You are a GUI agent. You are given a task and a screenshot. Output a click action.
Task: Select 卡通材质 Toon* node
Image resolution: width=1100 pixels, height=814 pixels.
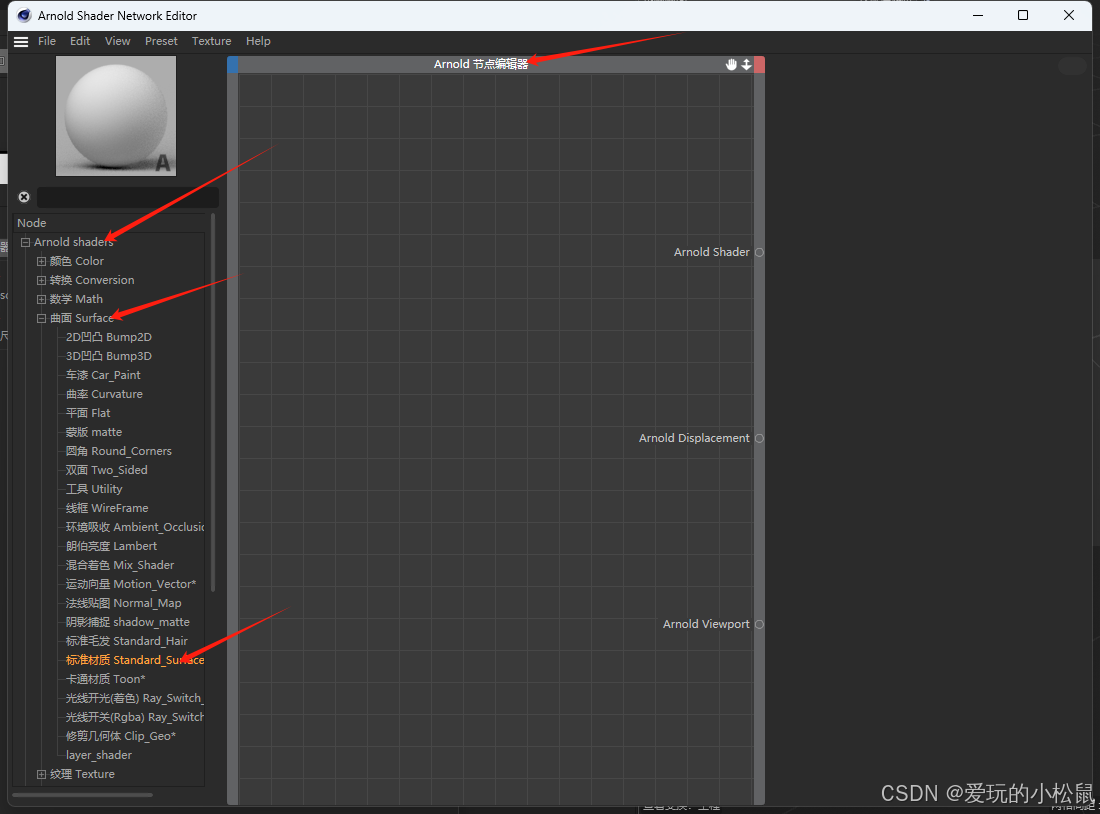click(x=105, y=678)
